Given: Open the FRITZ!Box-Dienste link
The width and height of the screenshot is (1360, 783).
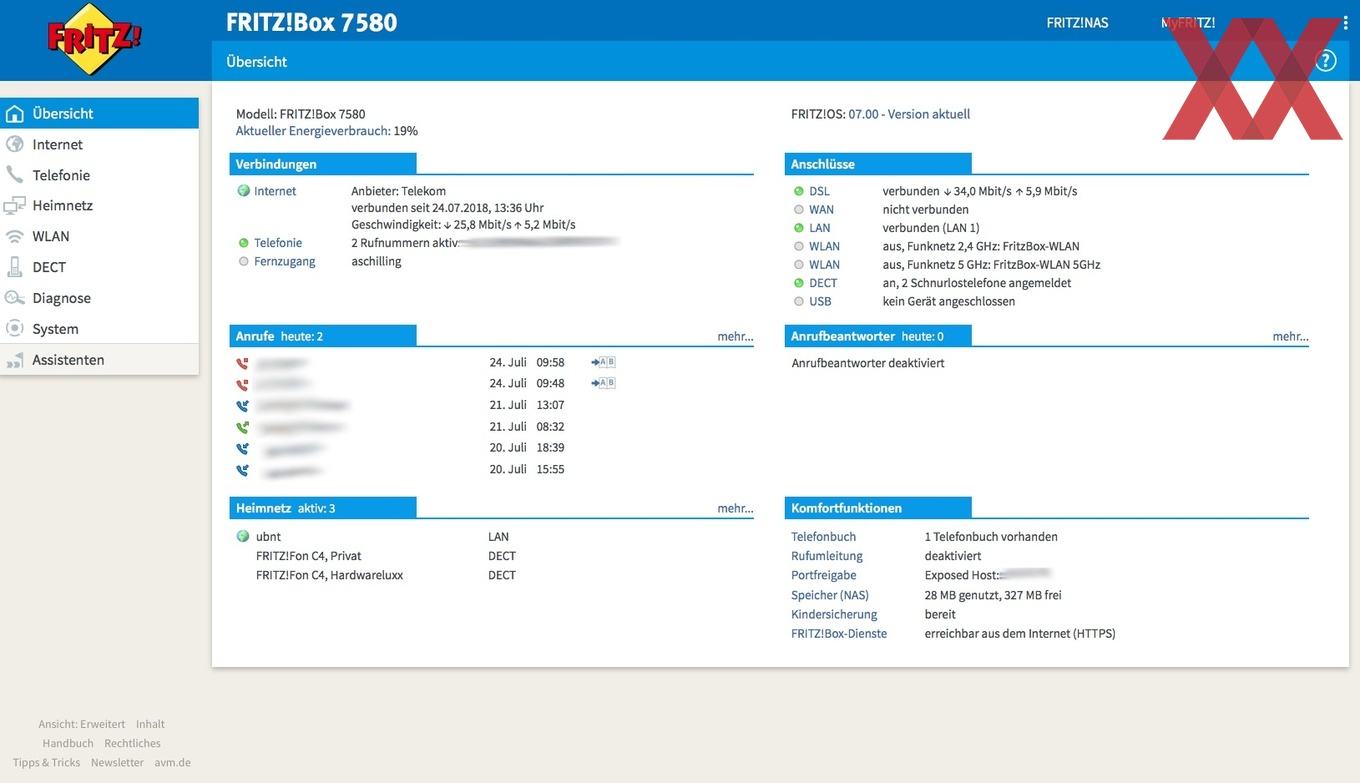Looking at the screenshot, I should tap(839, 633).
